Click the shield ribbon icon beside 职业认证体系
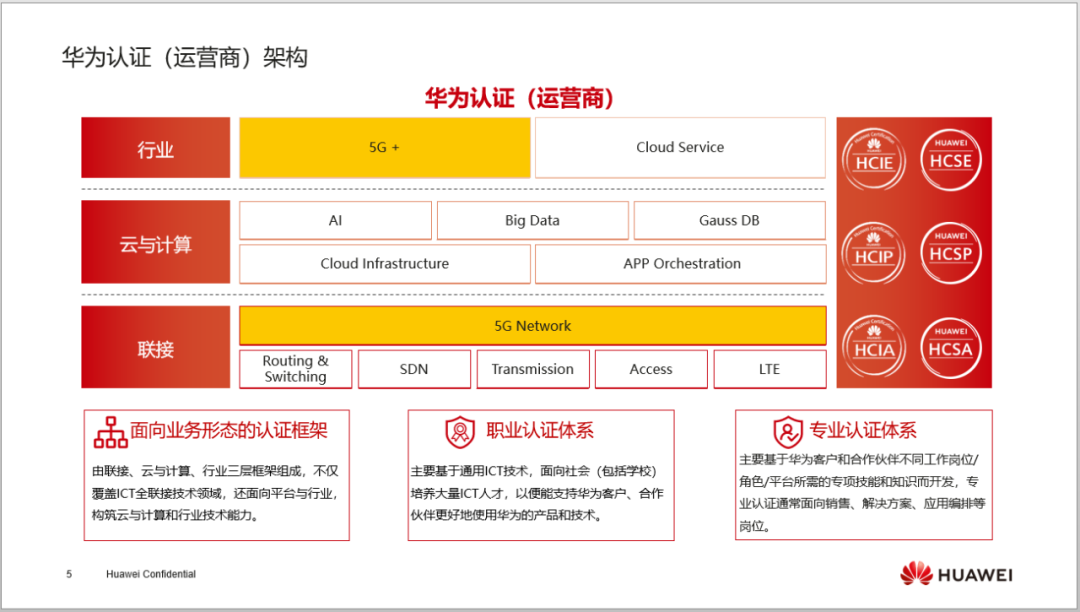 point(460,432)
